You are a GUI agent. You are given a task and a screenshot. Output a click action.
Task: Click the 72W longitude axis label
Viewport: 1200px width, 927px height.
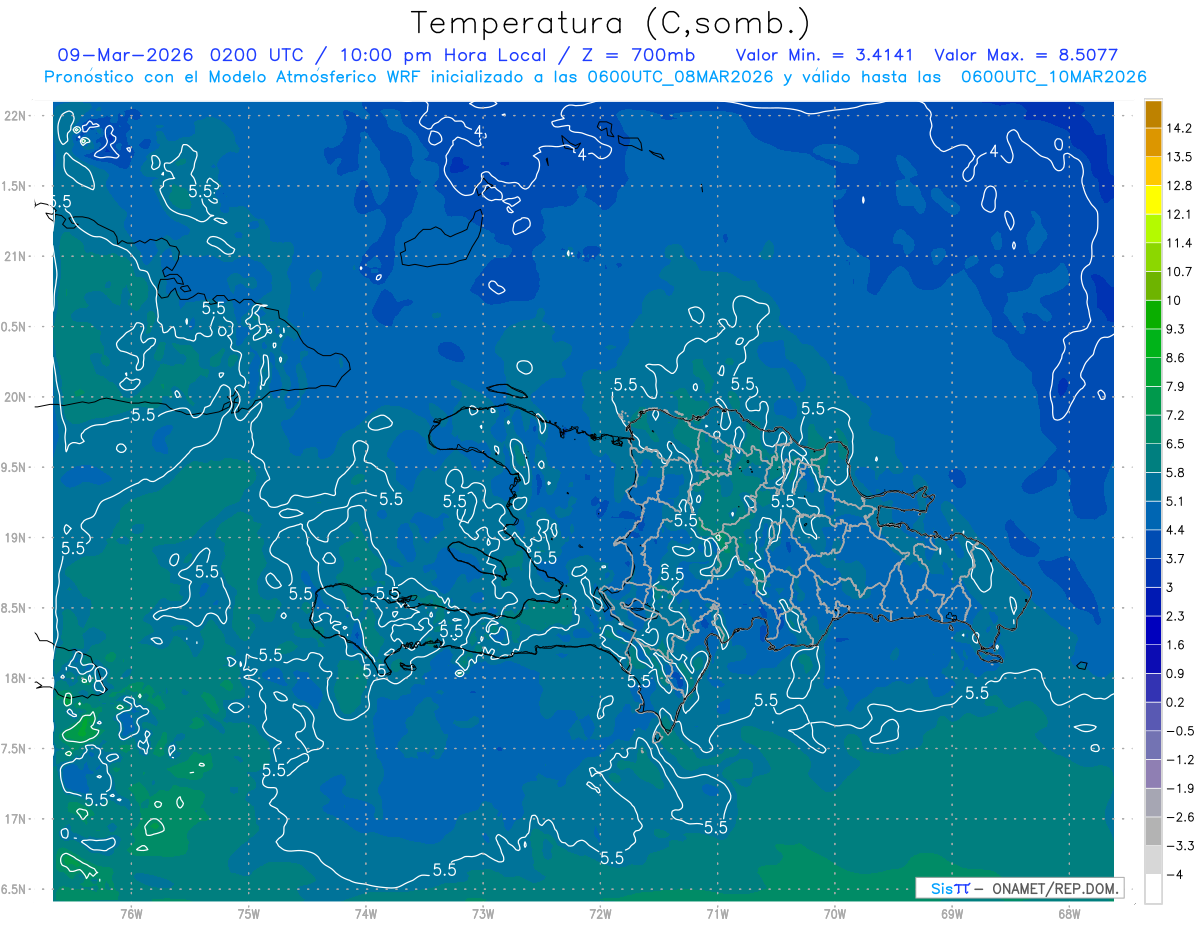pos(600,913)
